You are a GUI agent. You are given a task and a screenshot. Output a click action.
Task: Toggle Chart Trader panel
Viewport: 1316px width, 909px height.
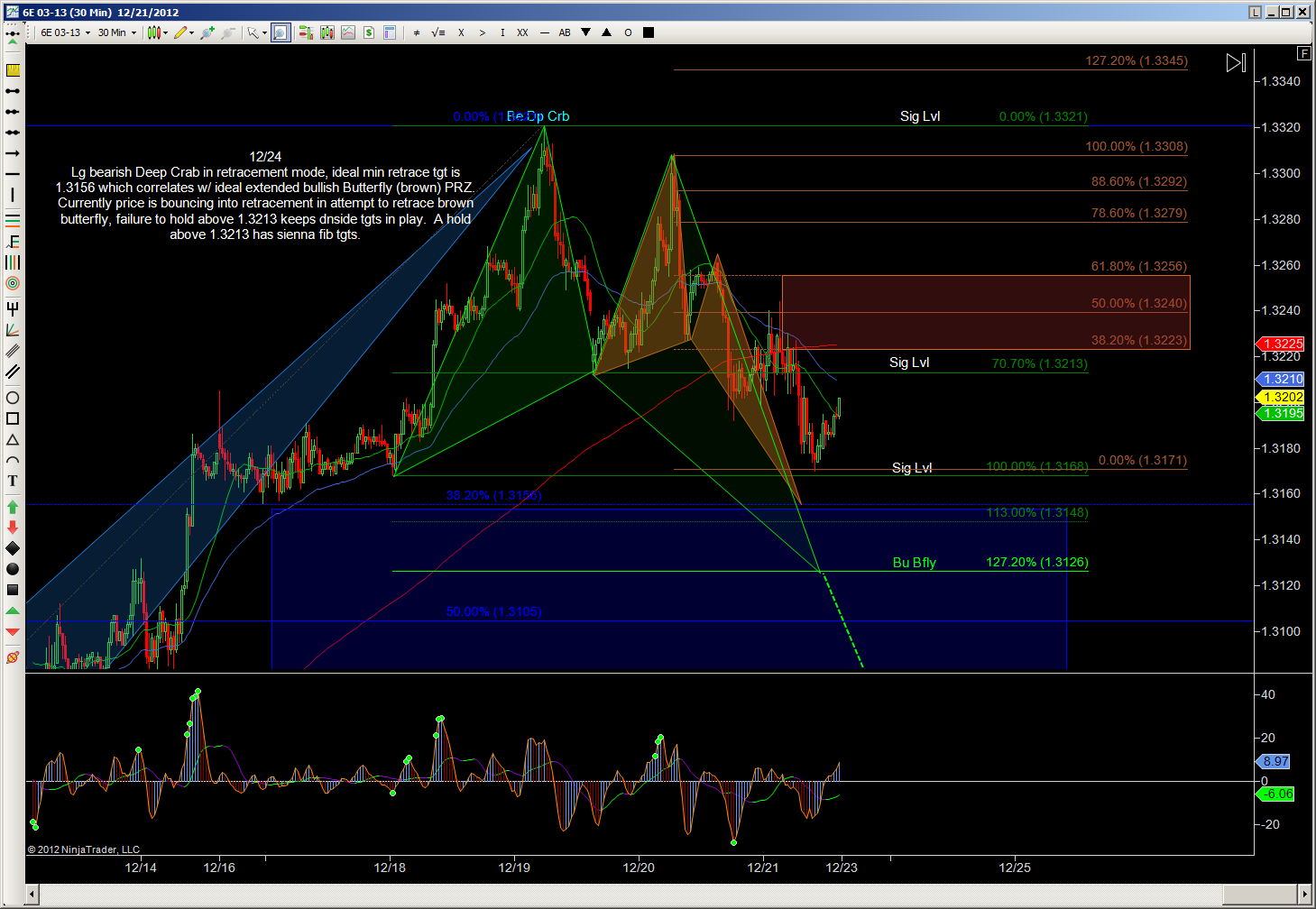[x=306, y=32]
